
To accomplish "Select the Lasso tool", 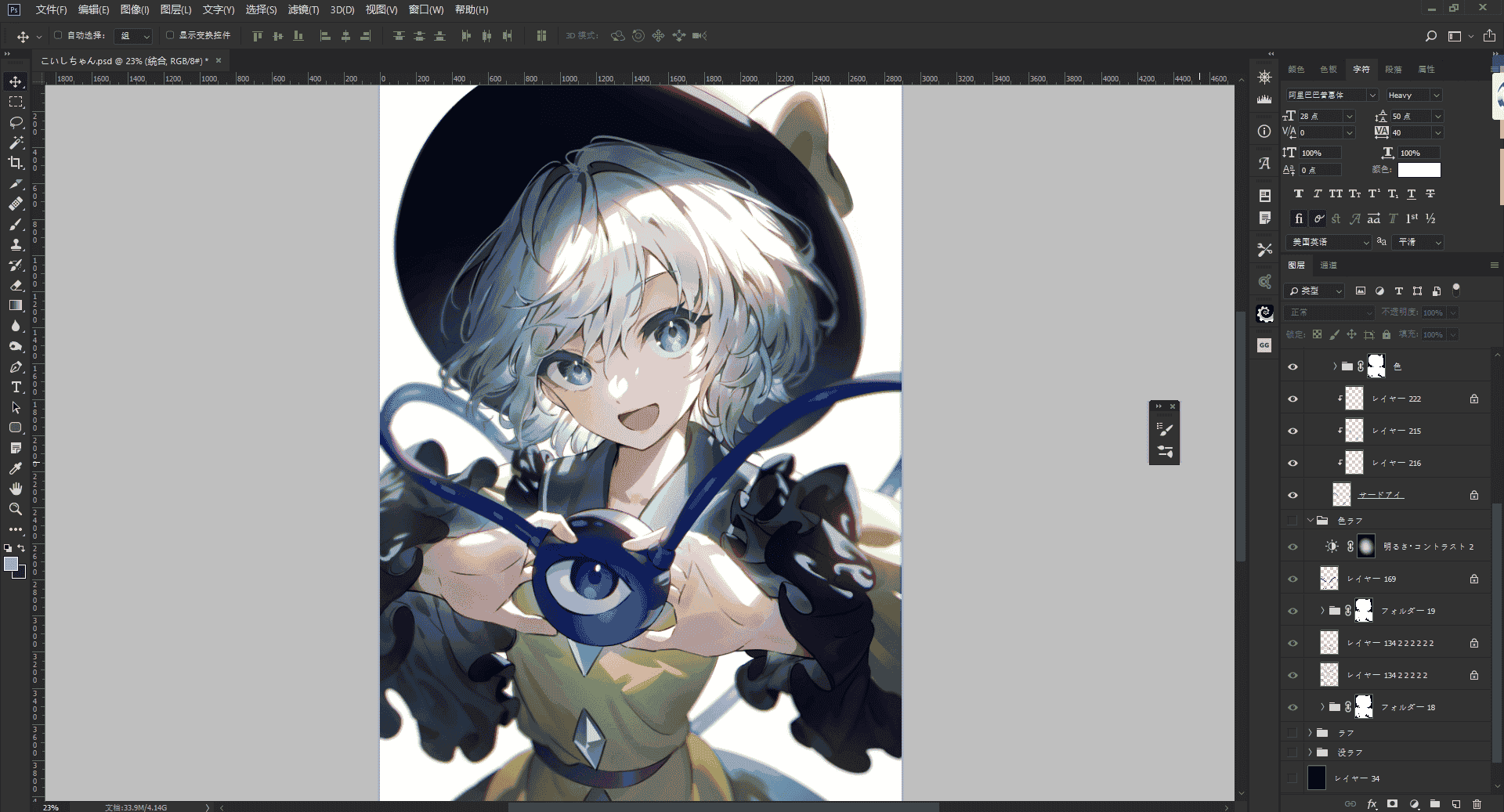I will tap(16, 122).
